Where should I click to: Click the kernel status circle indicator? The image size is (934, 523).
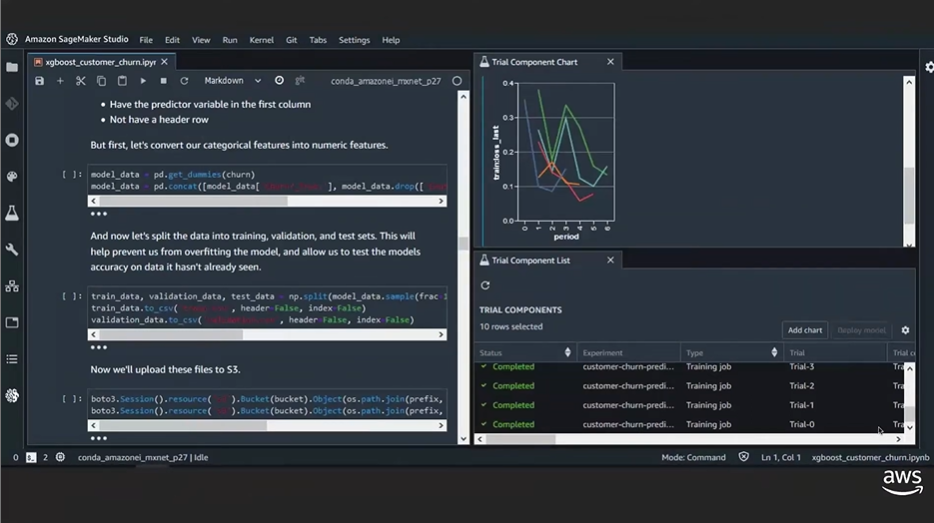(457, 81)
